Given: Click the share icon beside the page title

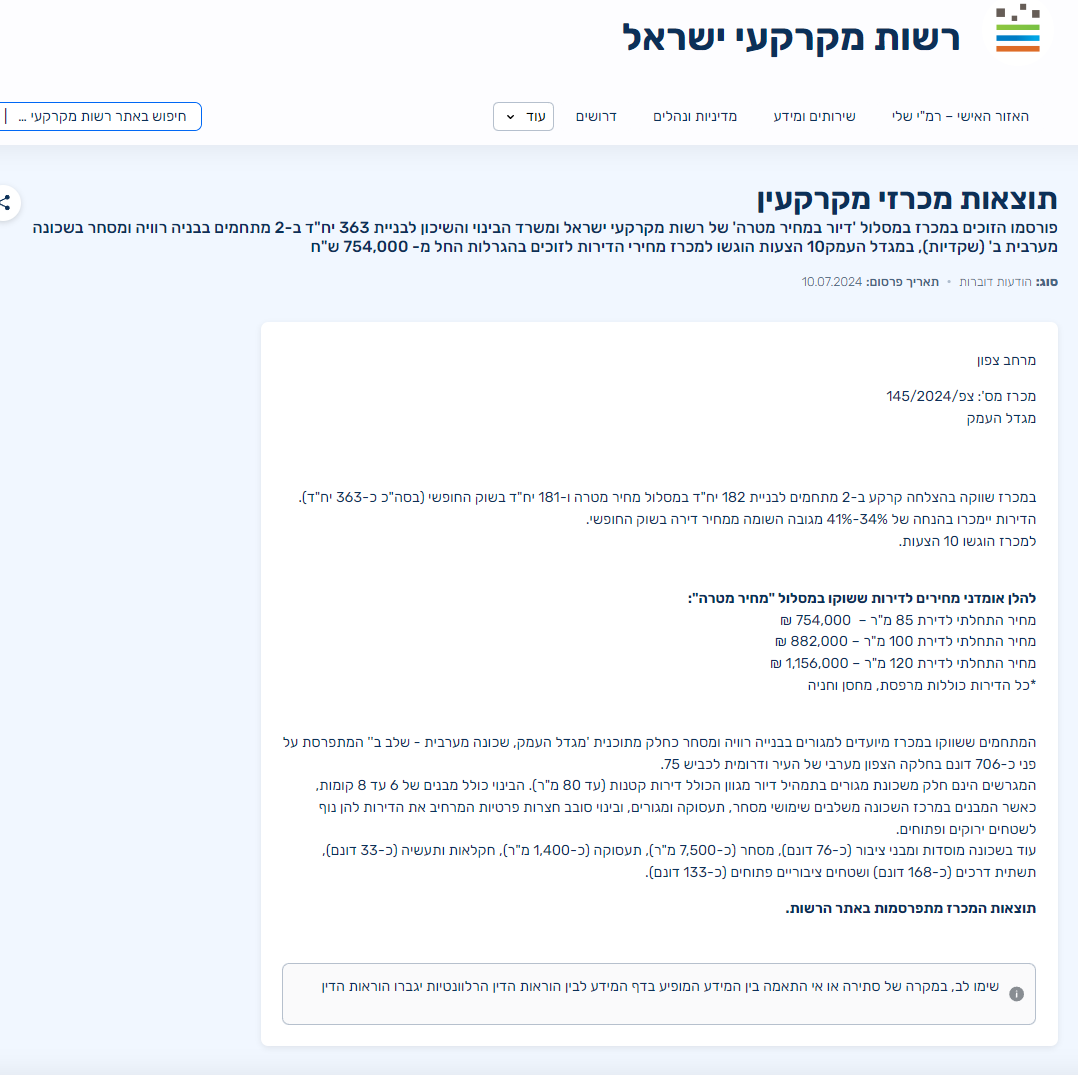Looking at the screenshot, I should tap(6, 203).
